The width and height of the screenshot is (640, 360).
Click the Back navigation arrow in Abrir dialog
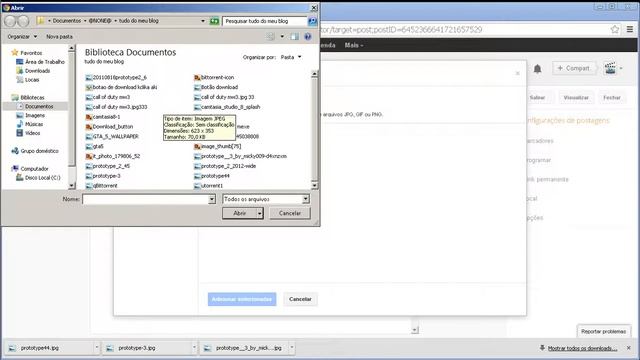(x=11, y=21)
